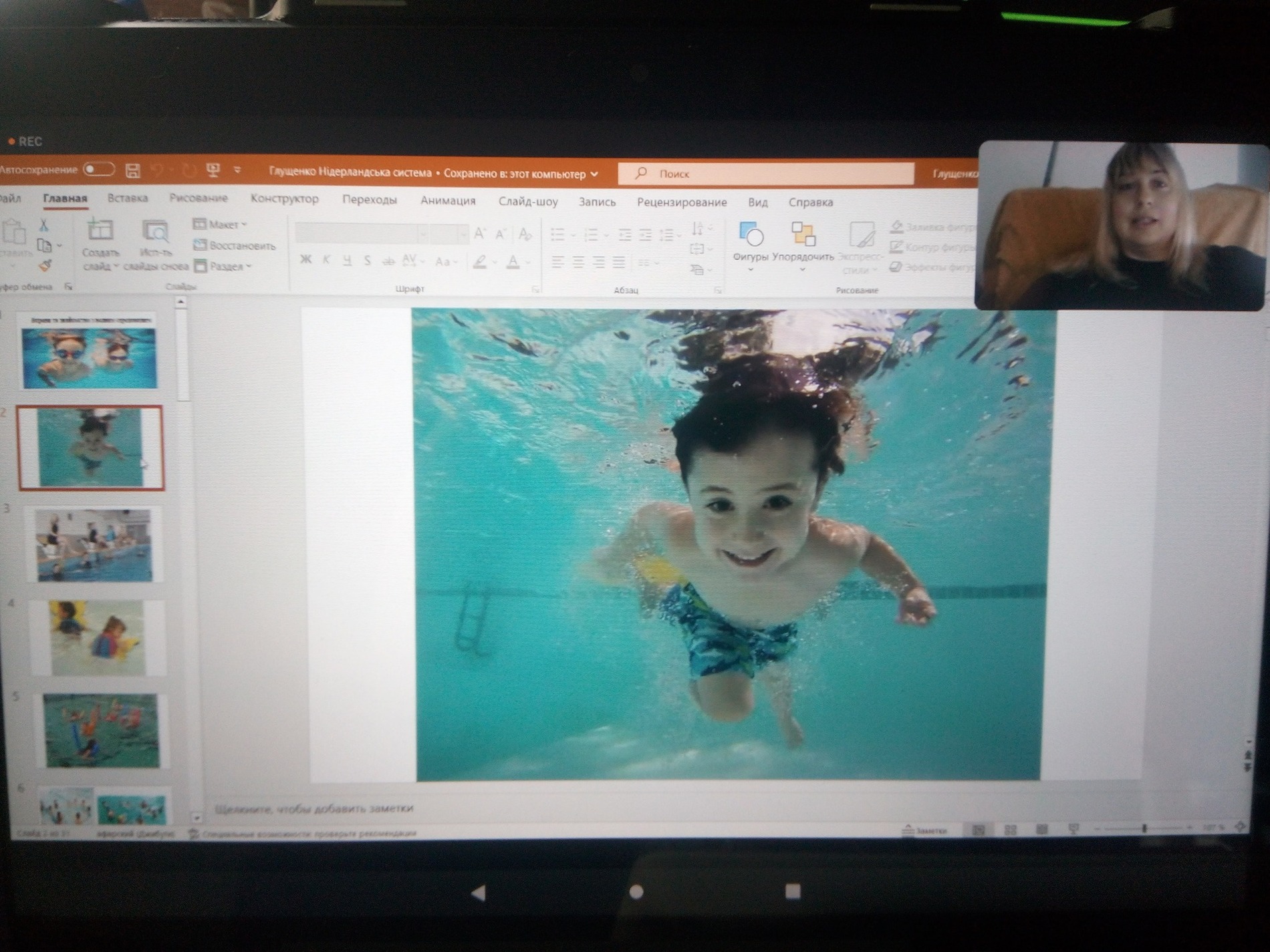Click the Save icon in title bar
Viewport: 1270px width, 952px height.
(133, 171)
